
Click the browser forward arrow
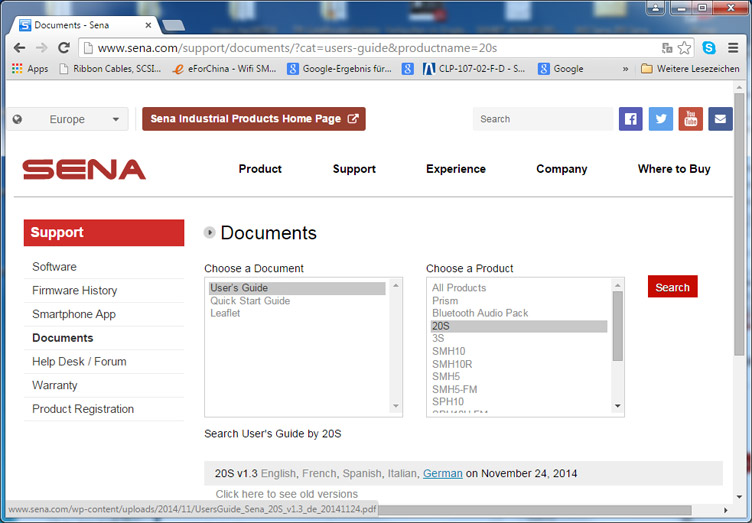pyautogui.click(x=42, y=48)
